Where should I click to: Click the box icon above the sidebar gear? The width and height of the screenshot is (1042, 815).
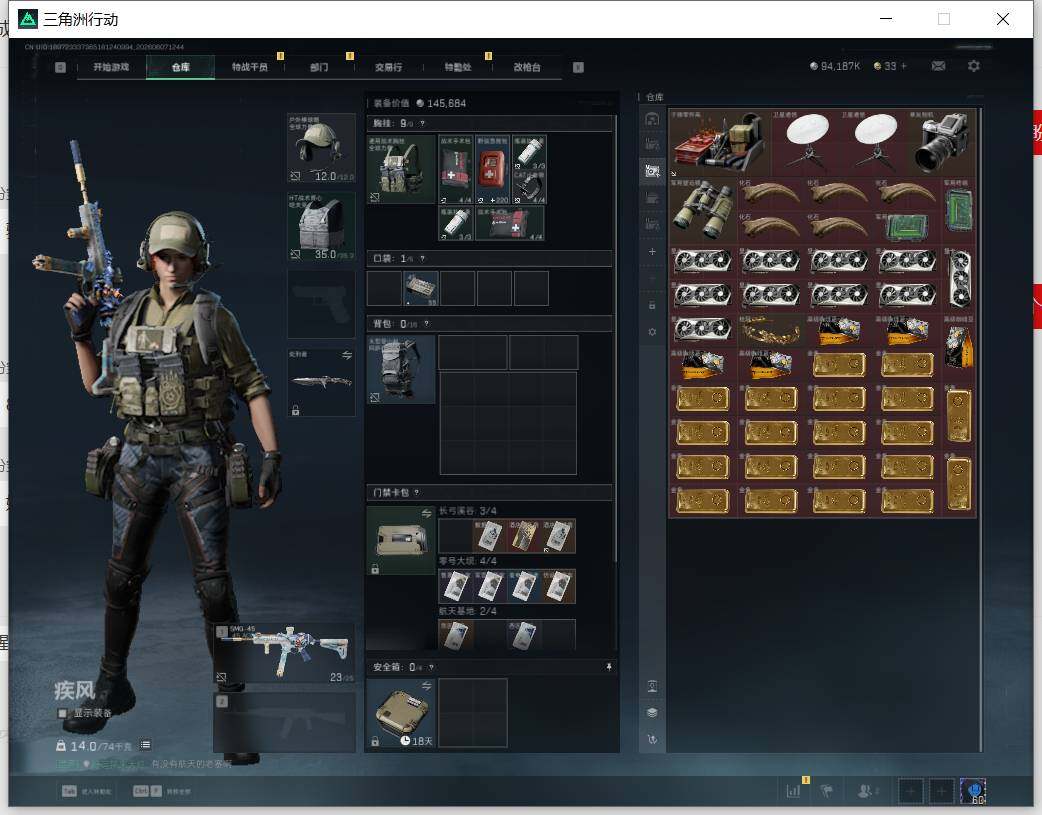652,305
